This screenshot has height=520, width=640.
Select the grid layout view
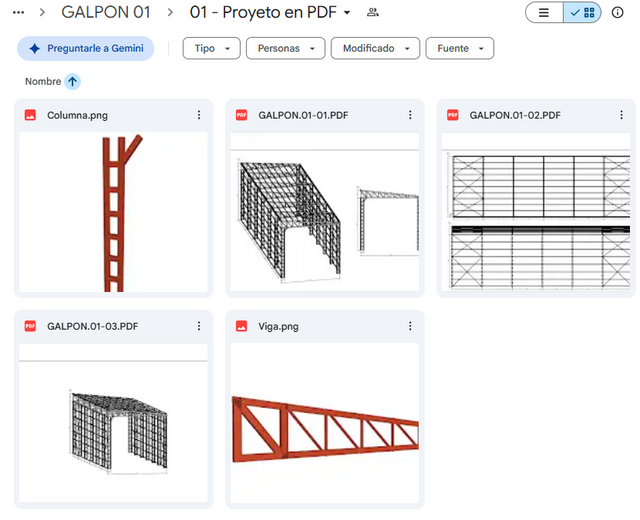tap(582, 13)
